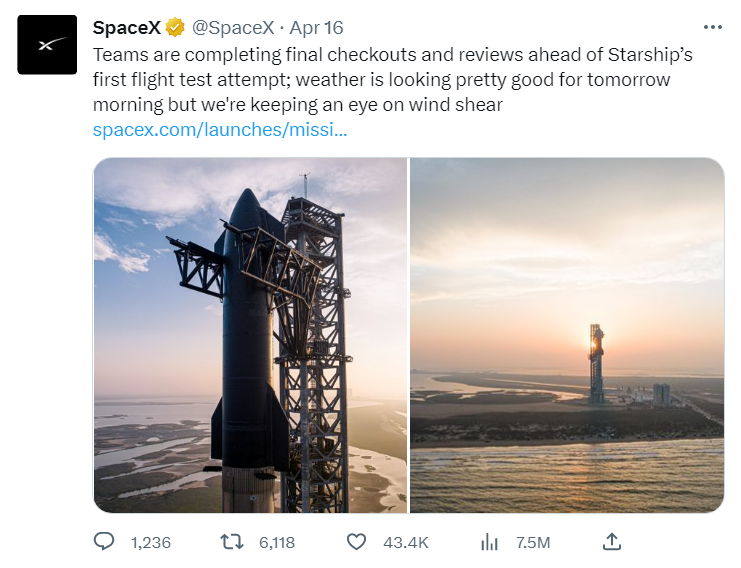Click the retweet arrows icon
This screenshot has height=568, width=741.
[231, 541]
